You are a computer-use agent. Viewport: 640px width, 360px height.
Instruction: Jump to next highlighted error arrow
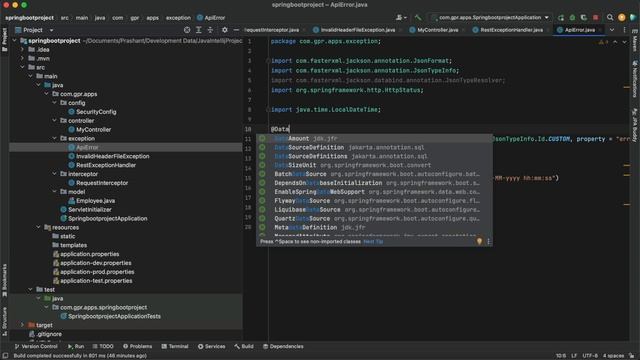coord(625,42)
